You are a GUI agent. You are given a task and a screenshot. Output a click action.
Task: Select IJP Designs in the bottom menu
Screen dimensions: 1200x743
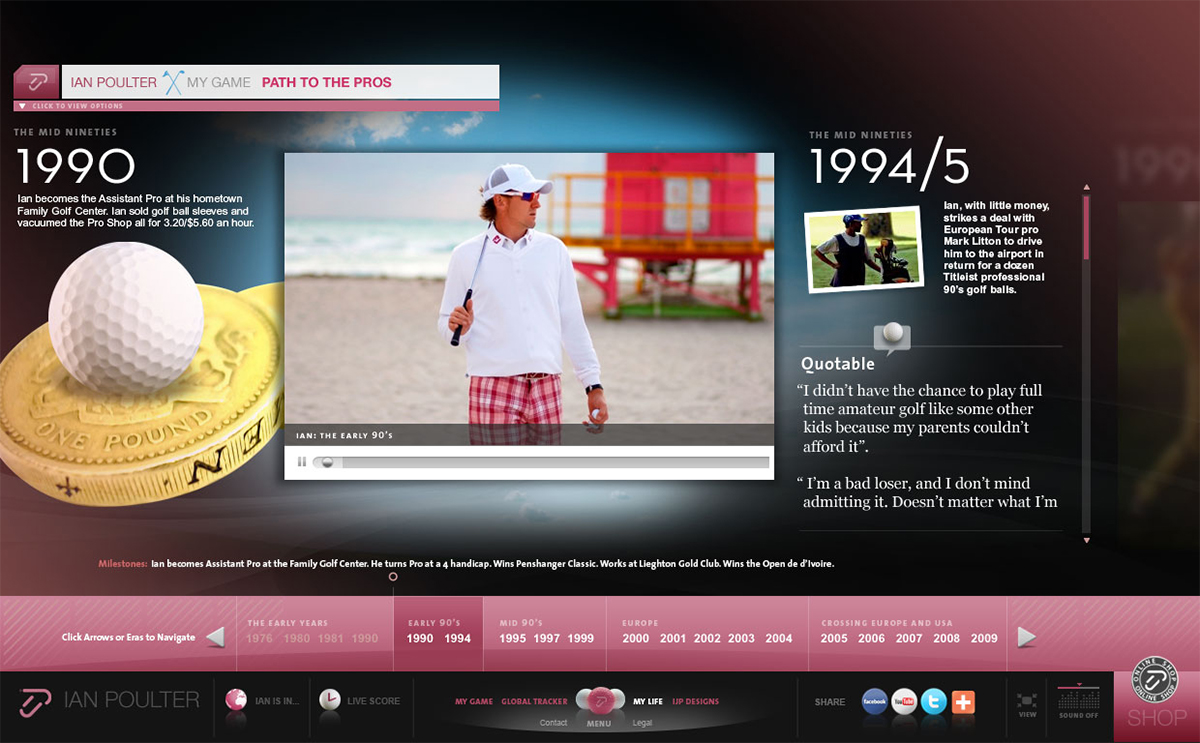pyautogui.click(x=695, y=701)
